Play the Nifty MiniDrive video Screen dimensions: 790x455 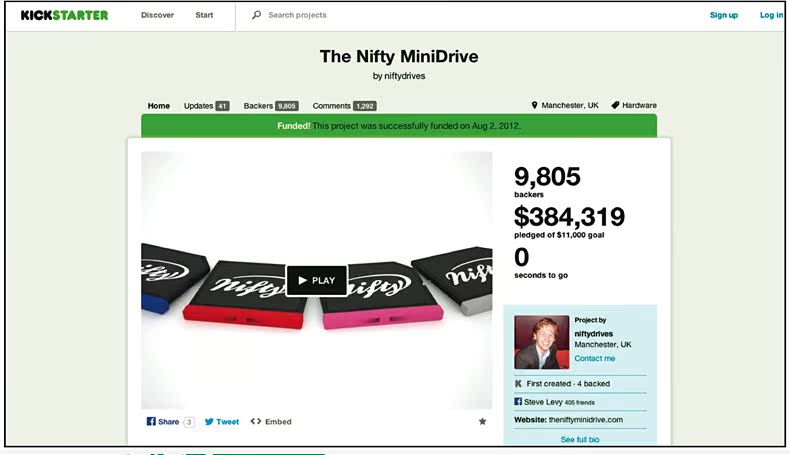click(316, 280)
